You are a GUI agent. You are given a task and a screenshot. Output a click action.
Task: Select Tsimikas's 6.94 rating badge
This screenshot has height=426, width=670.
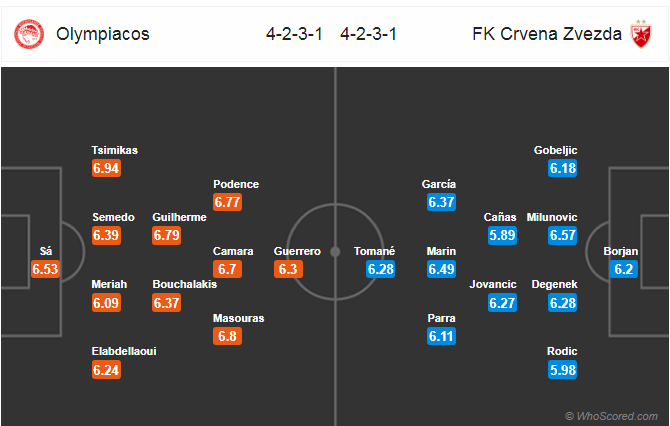point(106,168)
